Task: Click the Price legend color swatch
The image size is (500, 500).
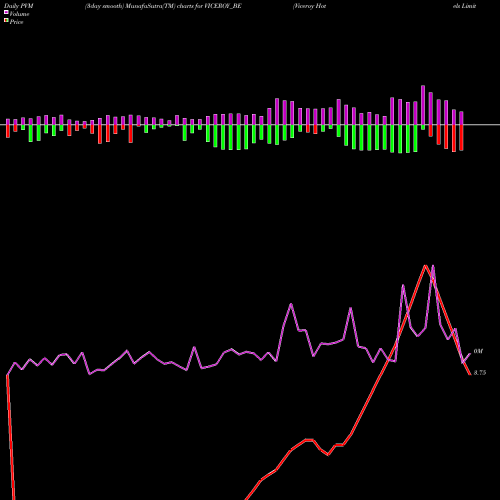Action: coord(6,21)
